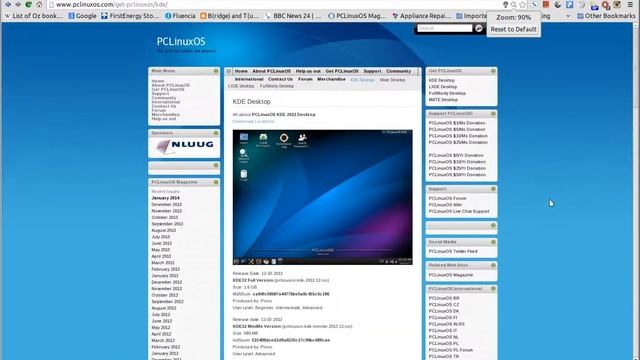The image size is (640, 360).
Task: Open the KDE desktop screenshot image
Action: tap(322, 197)
